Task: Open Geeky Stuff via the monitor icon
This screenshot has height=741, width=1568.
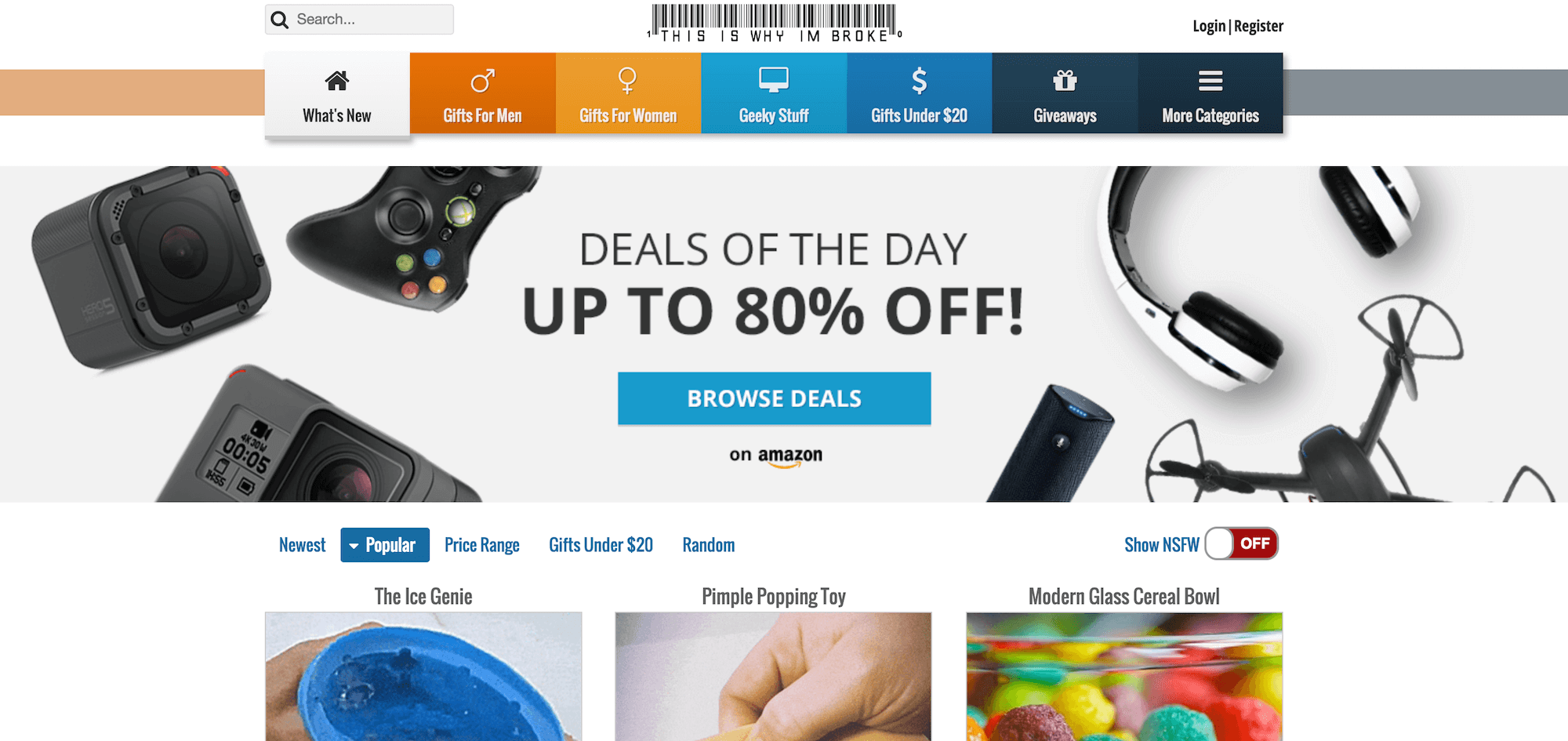Action: (x=774, y=80)
